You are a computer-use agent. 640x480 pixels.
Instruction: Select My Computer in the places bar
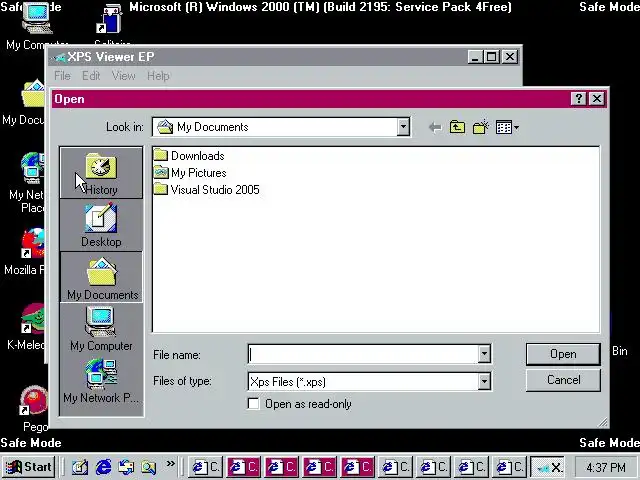(x=101, y=329)
